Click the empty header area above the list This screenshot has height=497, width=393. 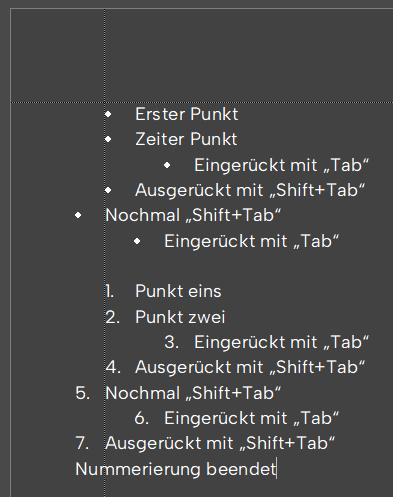[x=202, y=55]
